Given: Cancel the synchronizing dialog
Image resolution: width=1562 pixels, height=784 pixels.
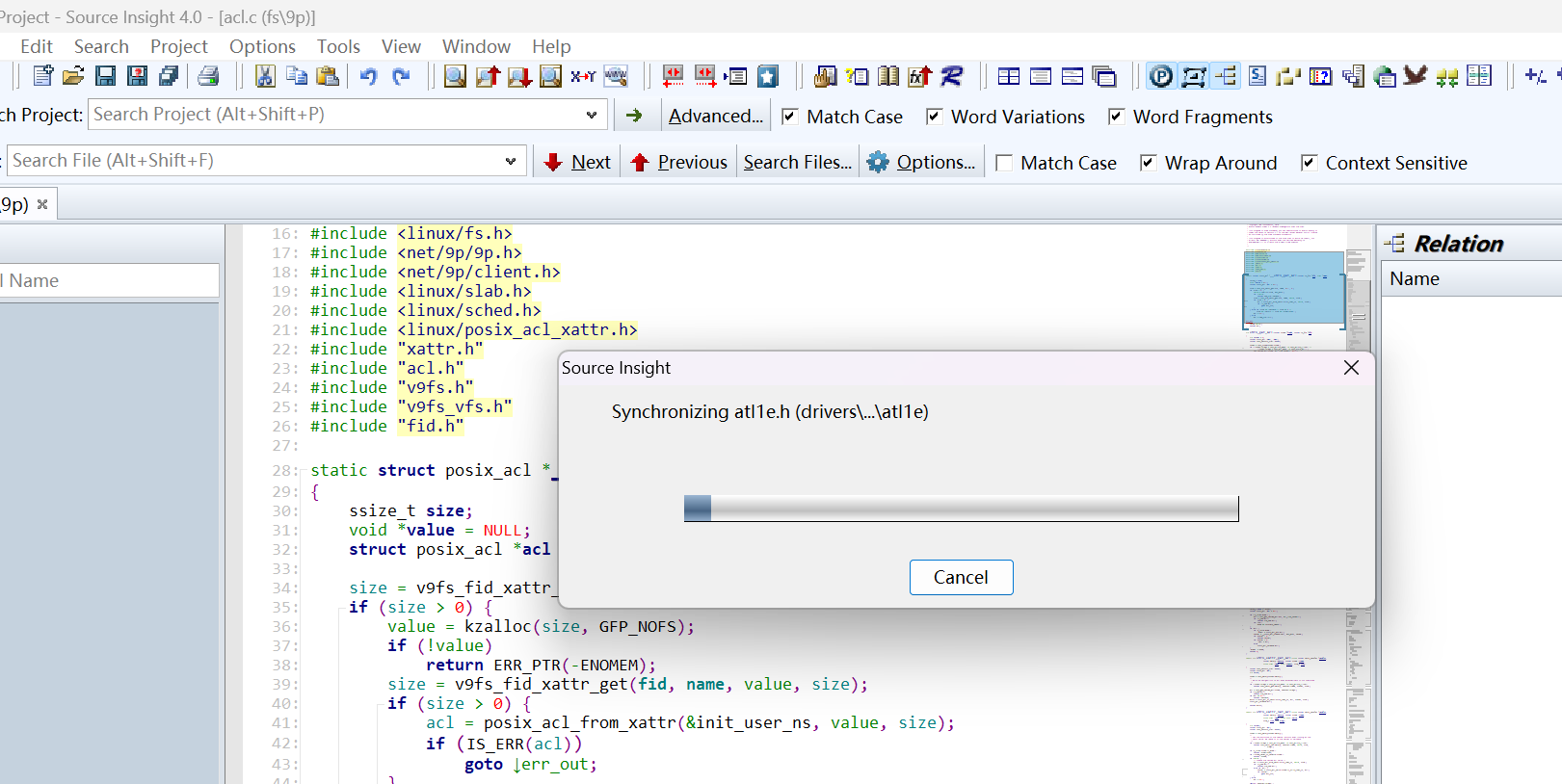Looking at the screenshot, I should (961, 577).
